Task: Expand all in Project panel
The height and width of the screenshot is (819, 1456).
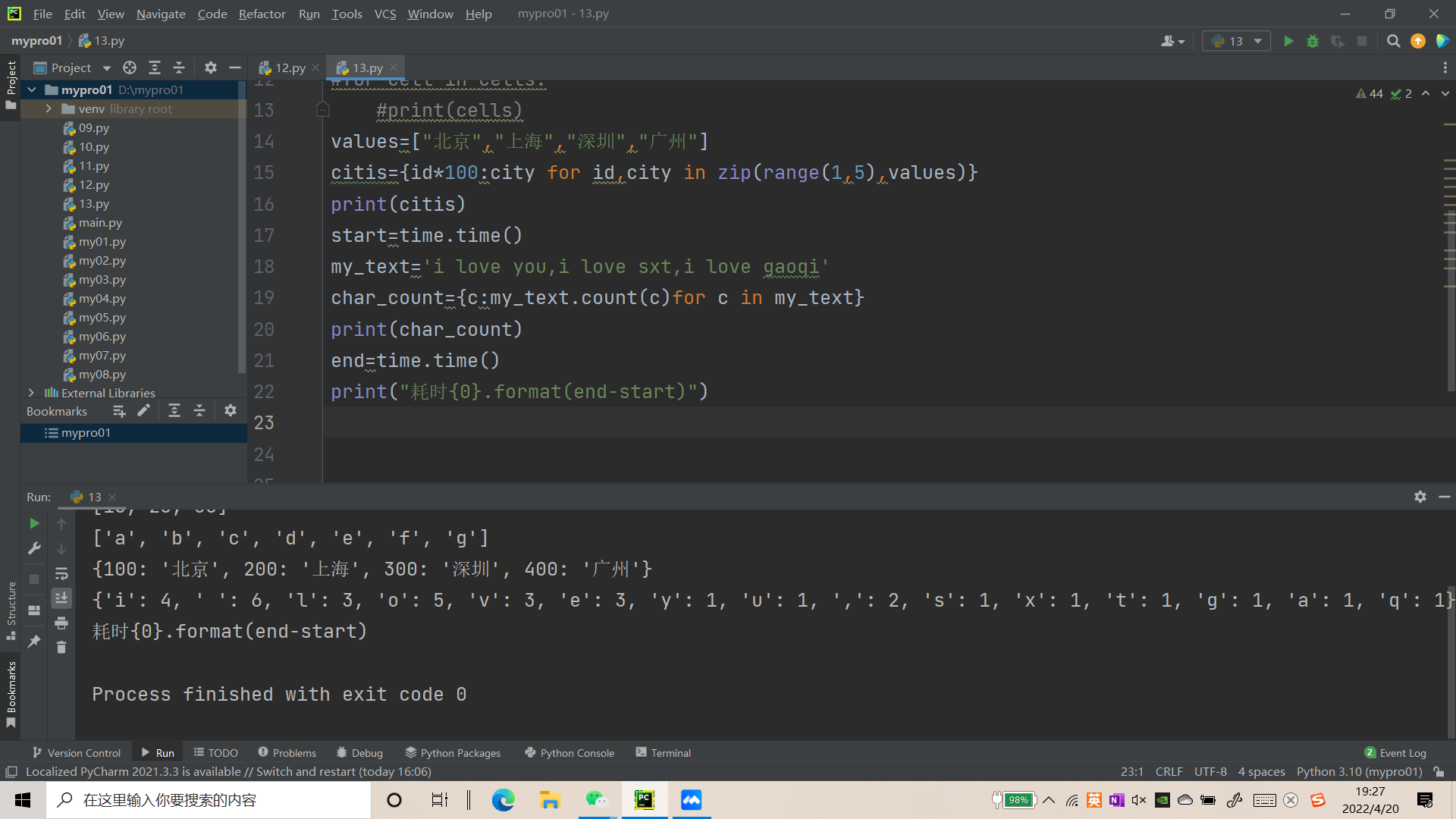Action: tap(155, 67)
